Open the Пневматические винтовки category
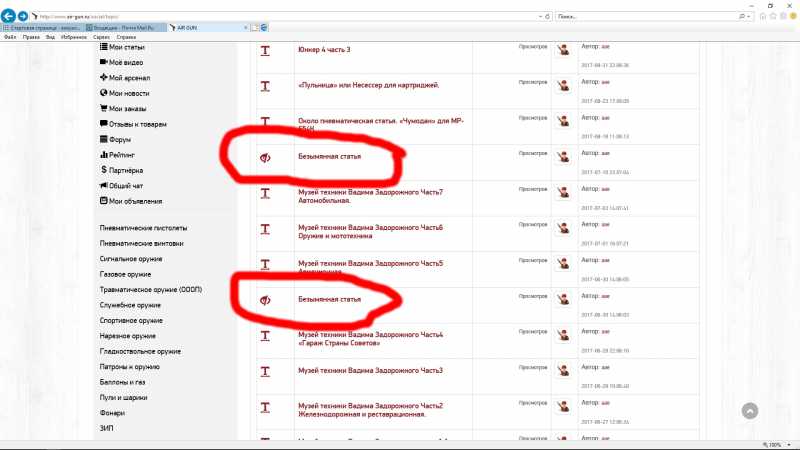The height and width of the screenshot is (450, 800). coord(141,243)
